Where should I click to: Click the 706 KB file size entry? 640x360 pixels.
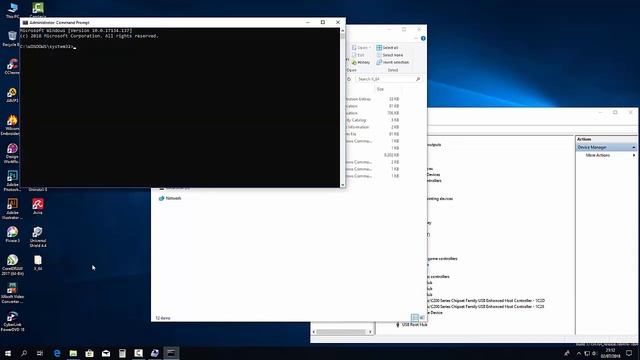(x=393, y=113)
